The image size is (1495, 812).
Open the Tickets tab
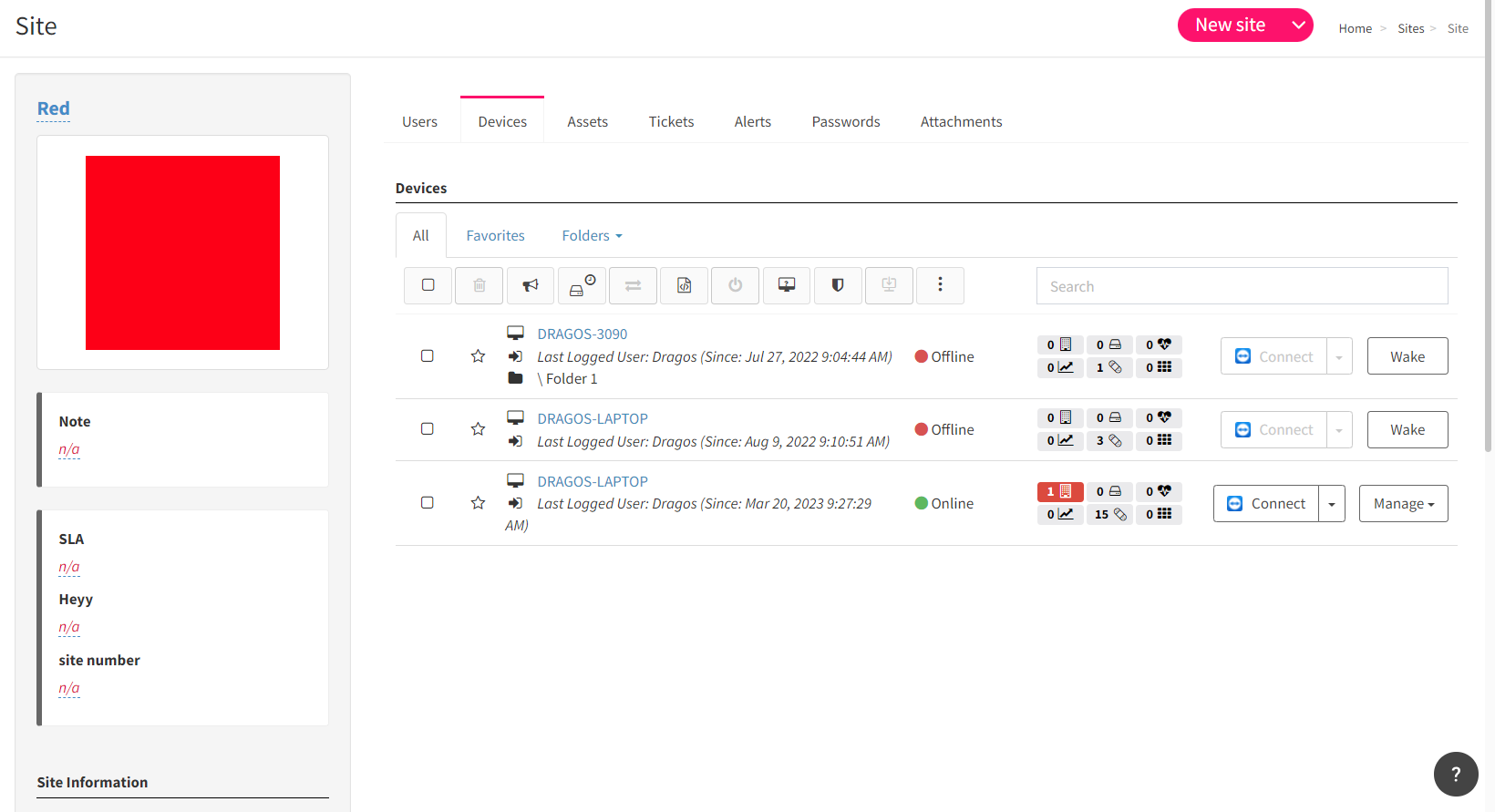click(671, 122)
